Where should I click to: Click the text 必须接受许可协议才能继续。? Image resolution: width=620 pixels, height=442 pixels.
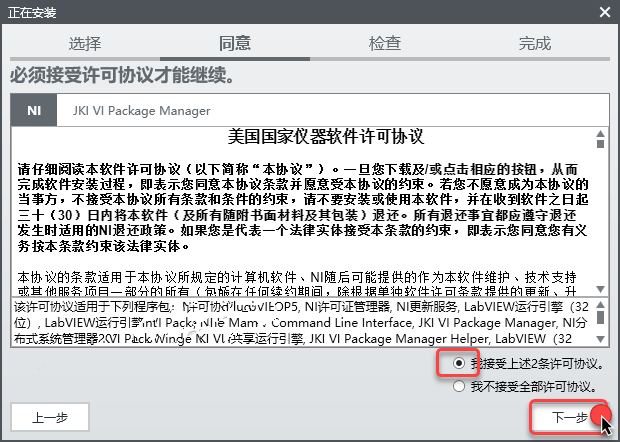coord(122,75)
